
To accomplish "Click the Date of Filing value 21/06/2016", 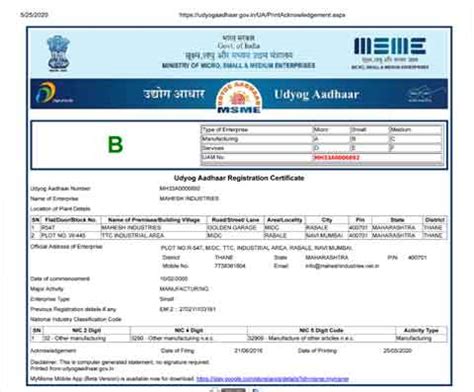I will pos(248,351).
